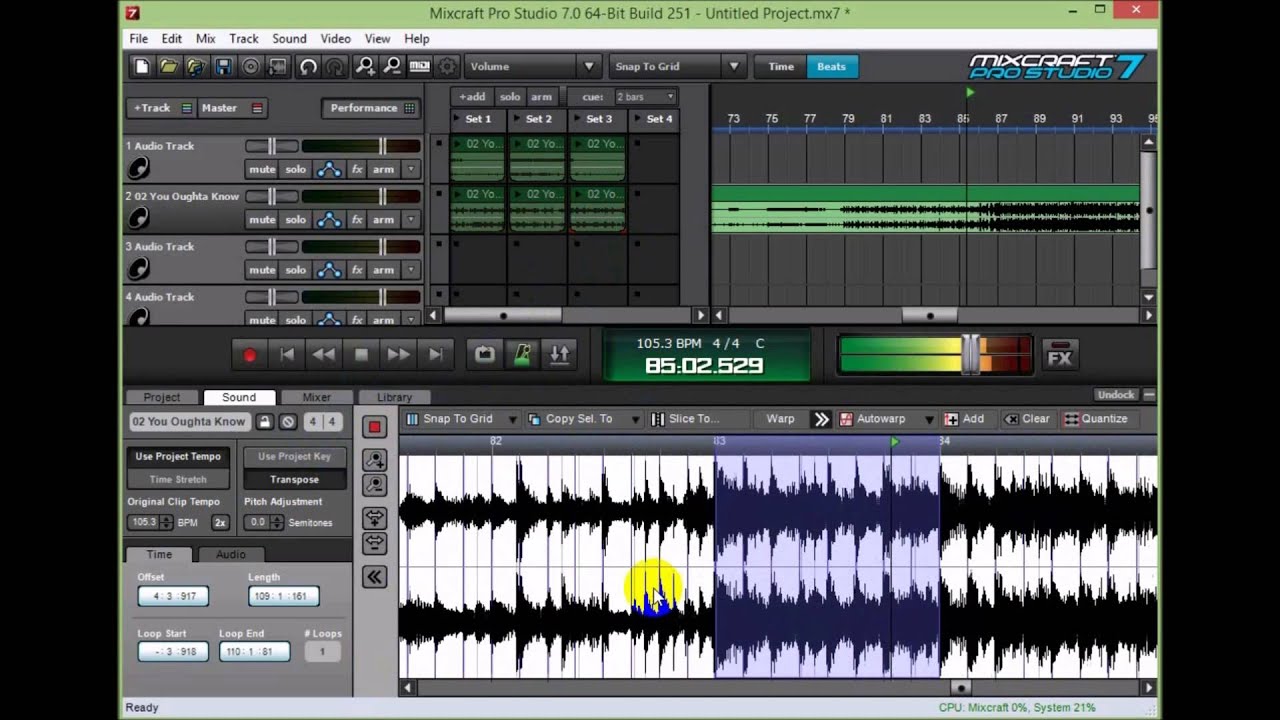The height and width of the screenshot is (720, 1280).
Task: Save the project with the floppy icon
Action: (x=223, y=67)
